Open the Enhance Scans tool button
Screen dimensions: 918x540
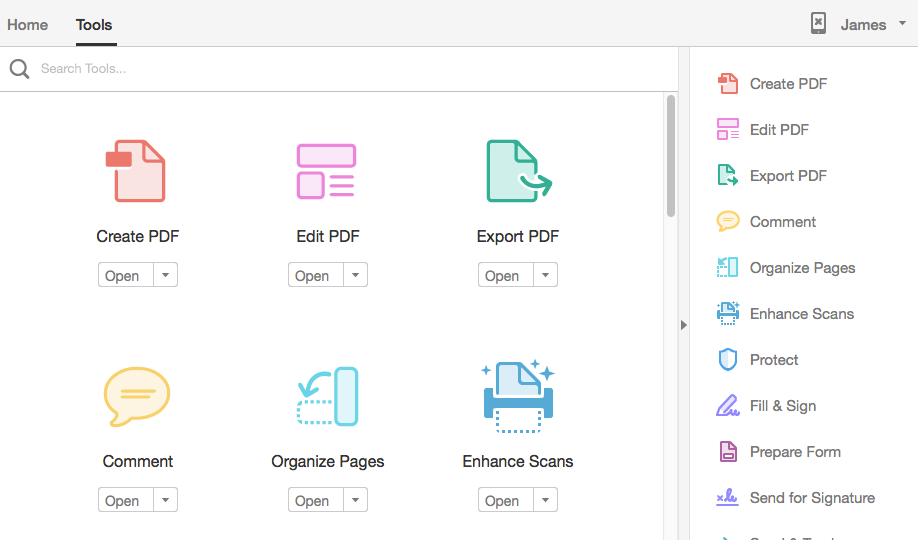coord(506,500)
